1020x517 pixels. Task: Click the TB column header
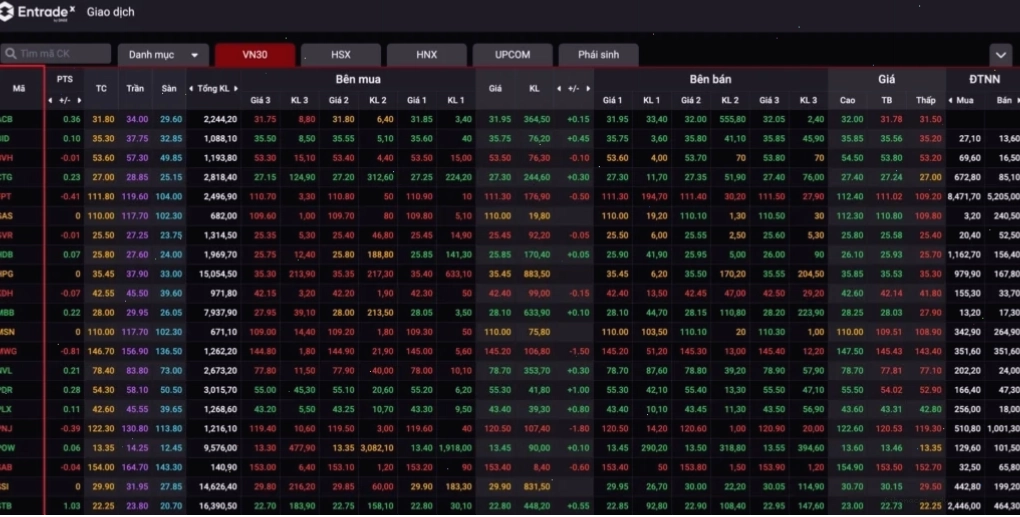click(887, 100)
